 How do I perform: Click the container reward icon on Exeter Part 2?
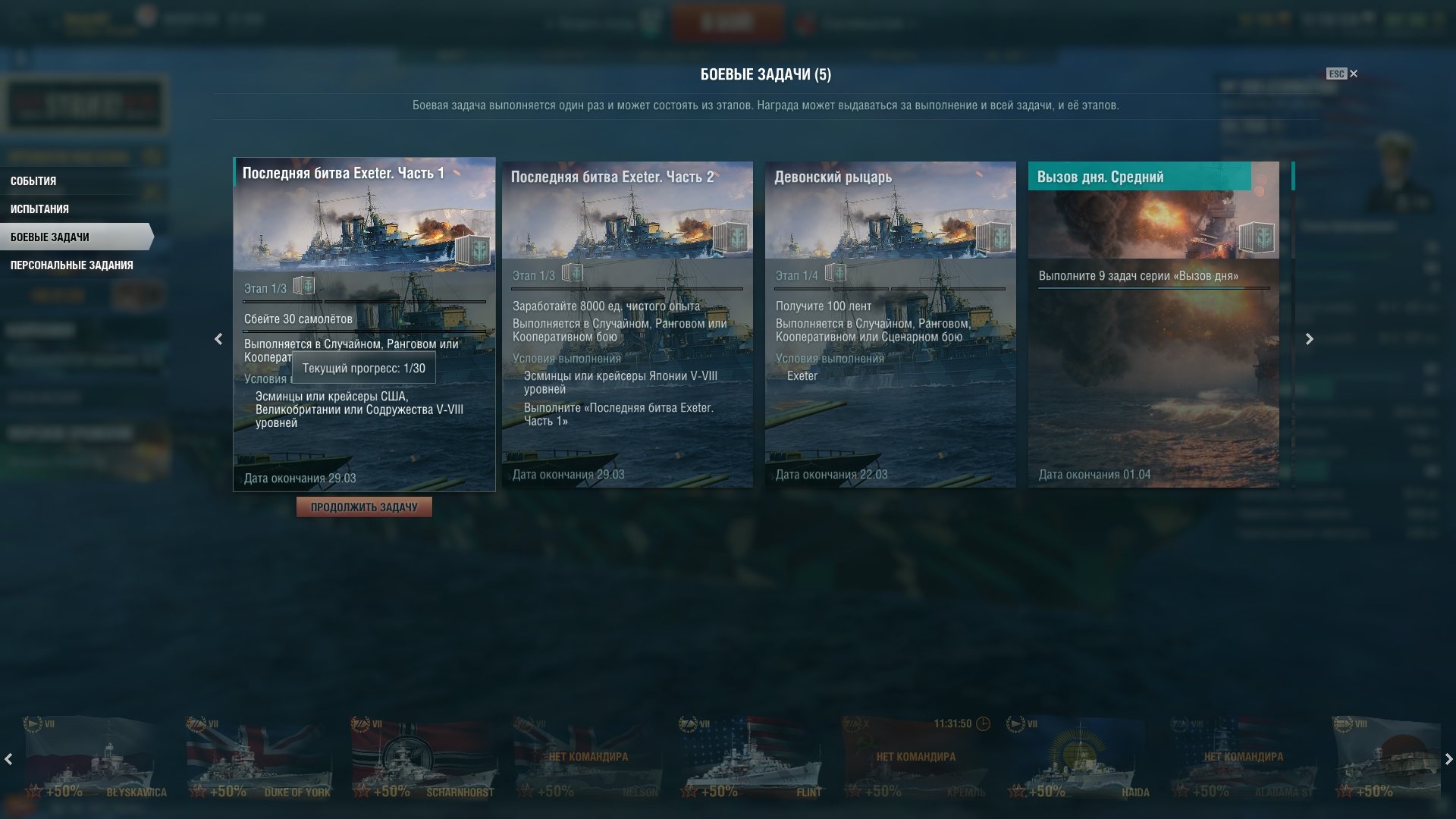click(x=730, y=237)
